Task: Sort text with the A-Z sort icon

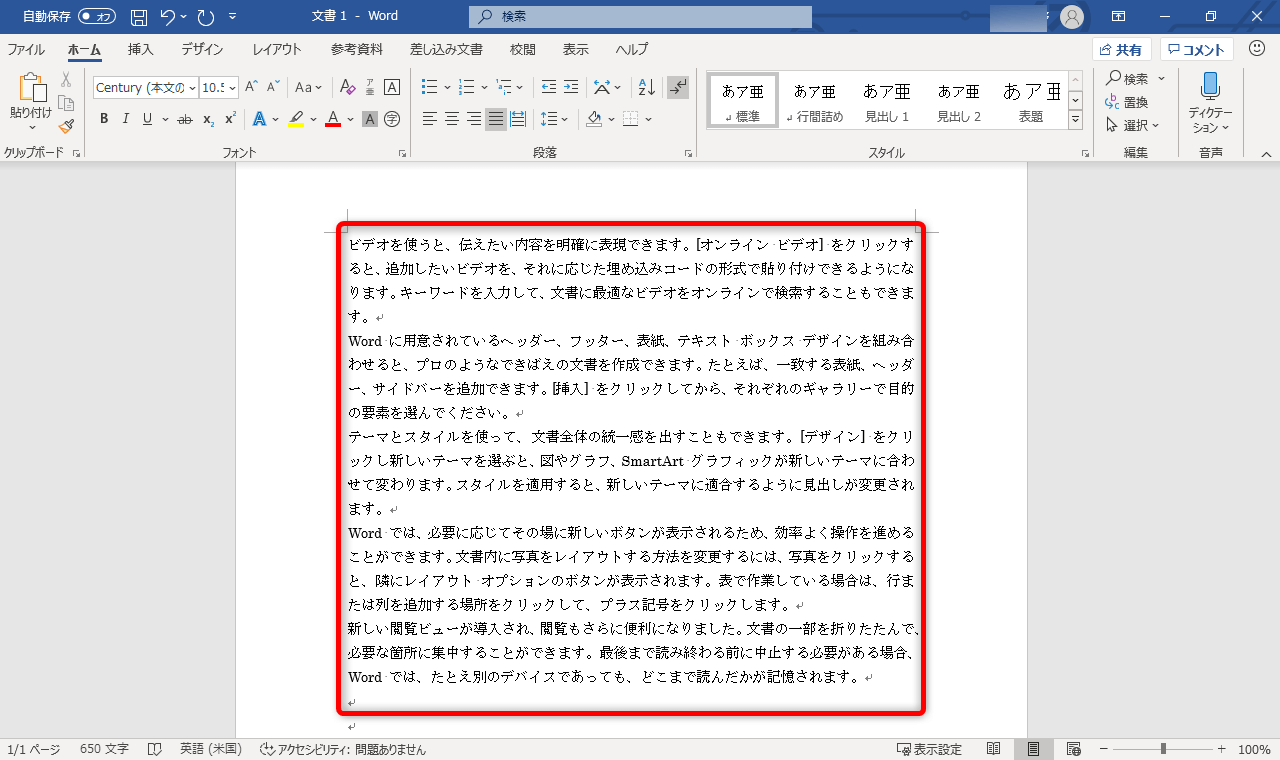Action: tap(646, 87)
